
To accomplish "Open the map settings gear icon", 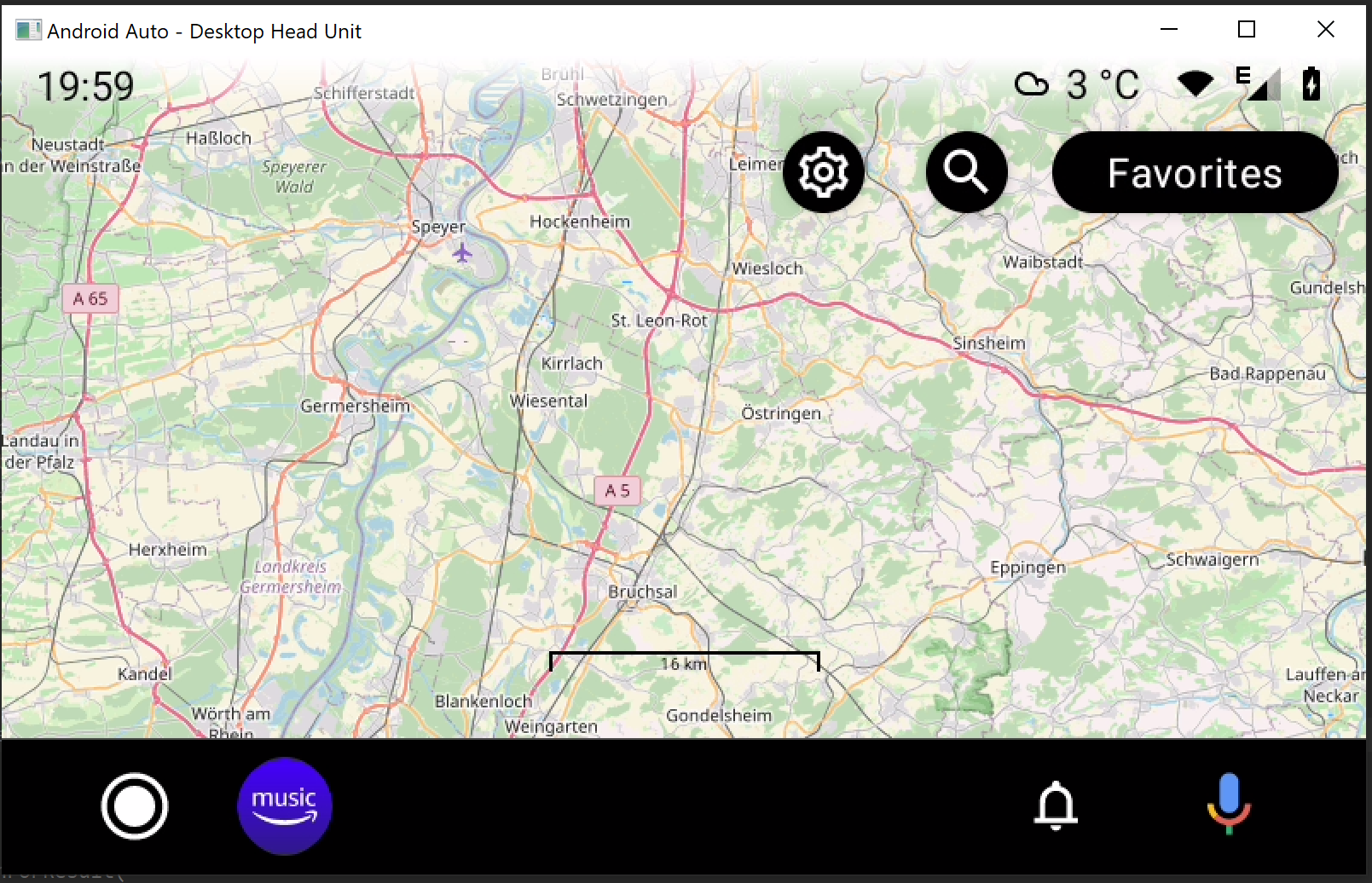I will (x=823, y=171).
